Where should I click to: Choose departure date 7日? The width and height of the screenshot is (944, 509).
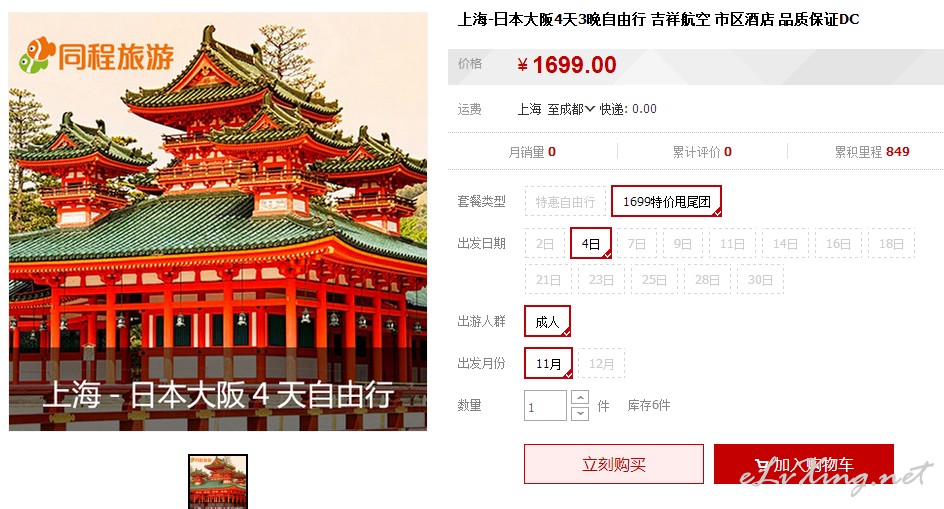click(x=636, y=244)
